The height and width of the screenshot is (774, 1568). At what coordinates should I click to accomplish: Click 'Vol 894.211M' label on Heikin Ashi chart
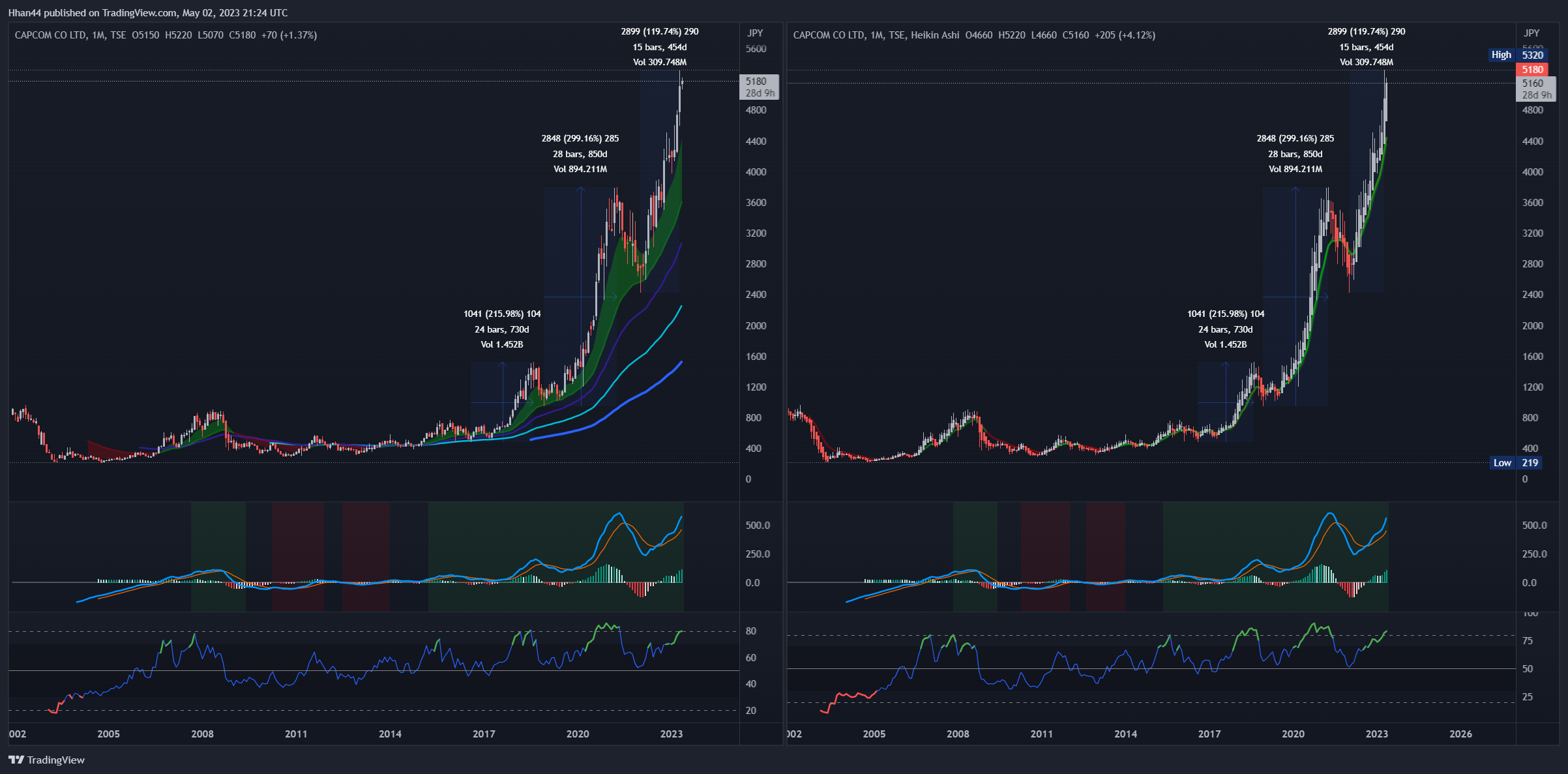(1295, 169)
